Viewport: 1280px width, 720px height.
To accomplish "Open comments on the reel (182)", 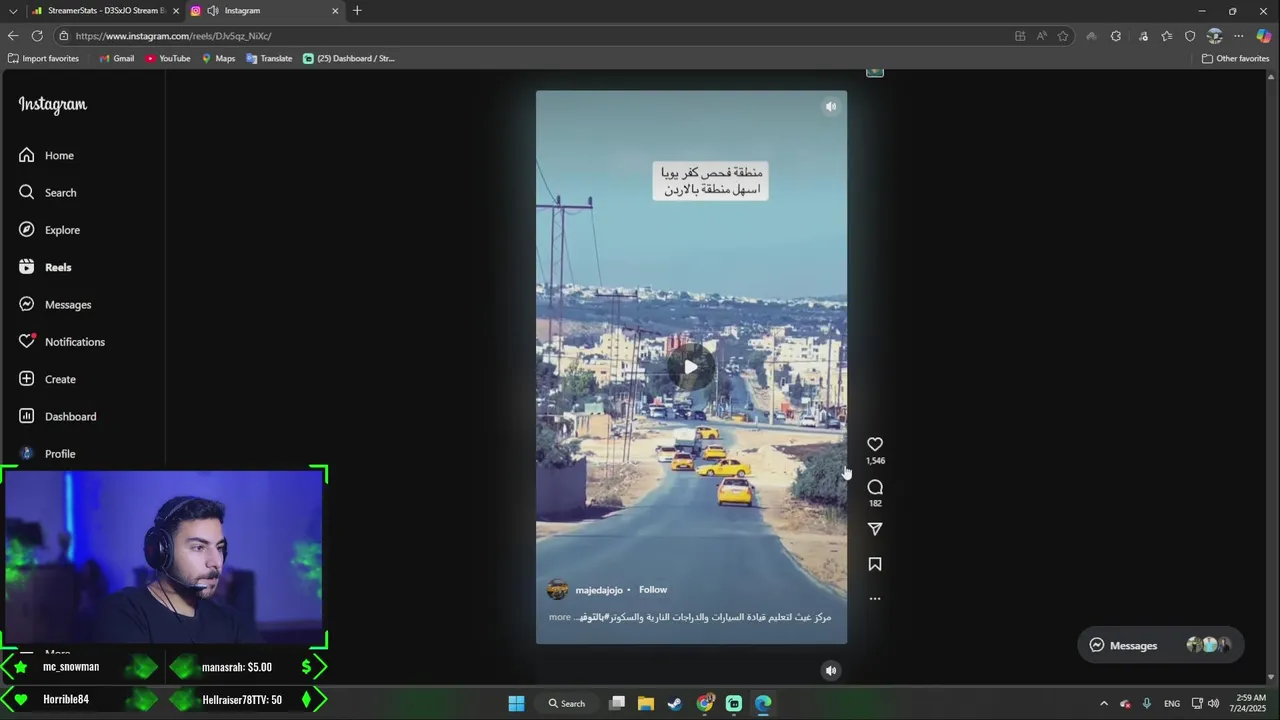I will 875,487.
